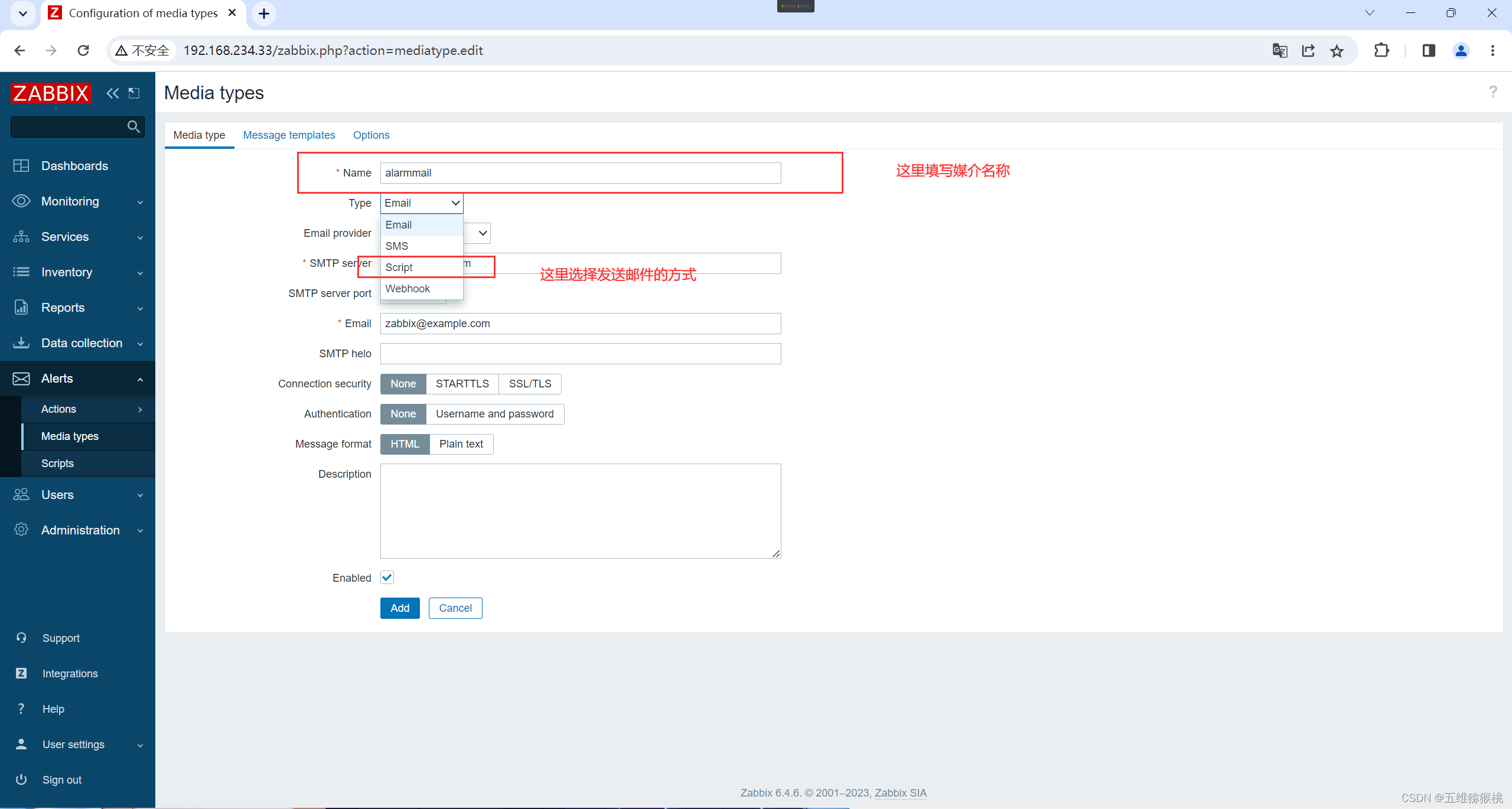The image size is (1512, 809).
Task: Click the search magnifier icon in sidebar
Action: coord(133,126)
